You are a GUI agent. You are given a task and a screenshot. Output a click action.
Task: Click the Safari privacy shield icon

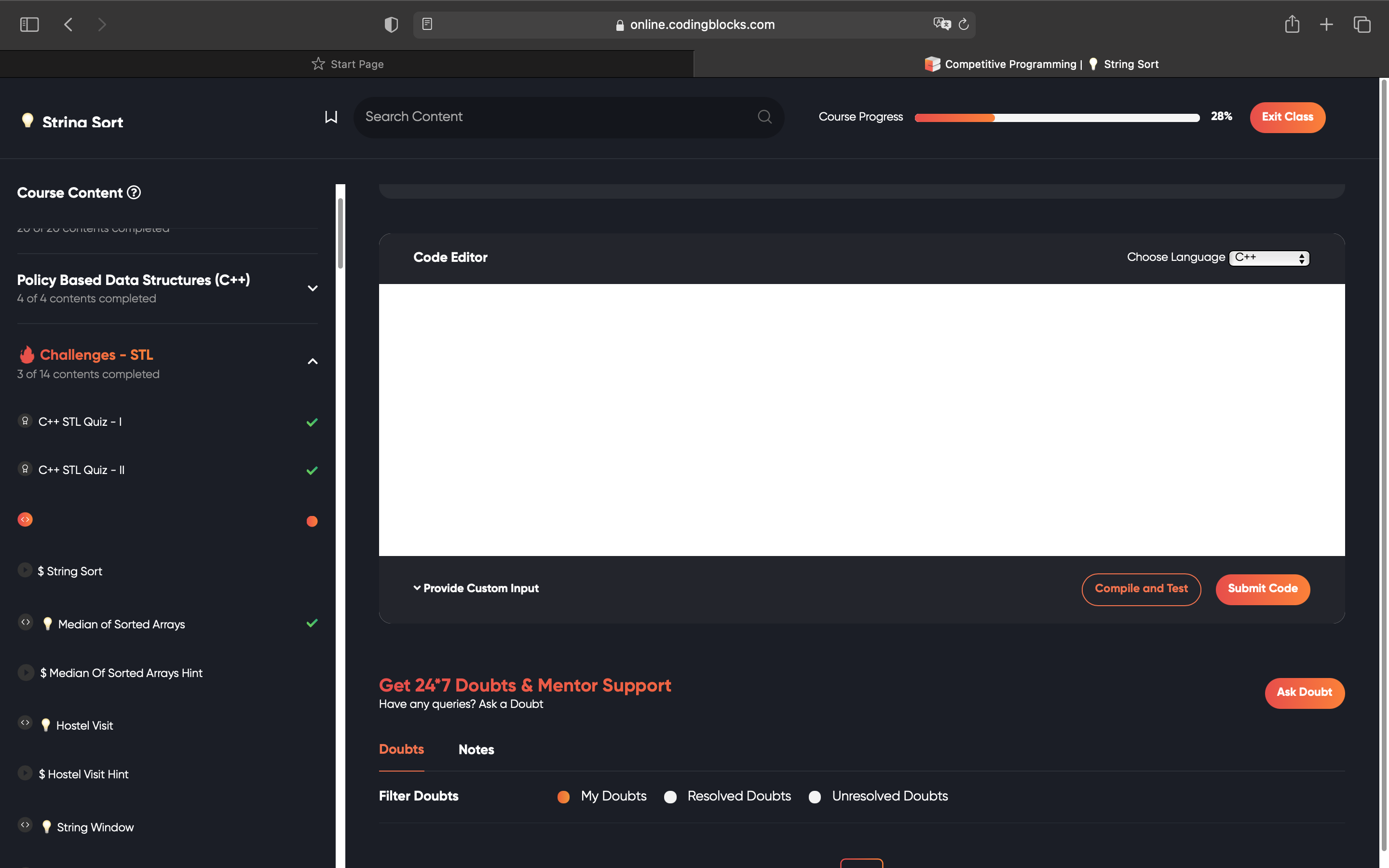tap(391, 25)
